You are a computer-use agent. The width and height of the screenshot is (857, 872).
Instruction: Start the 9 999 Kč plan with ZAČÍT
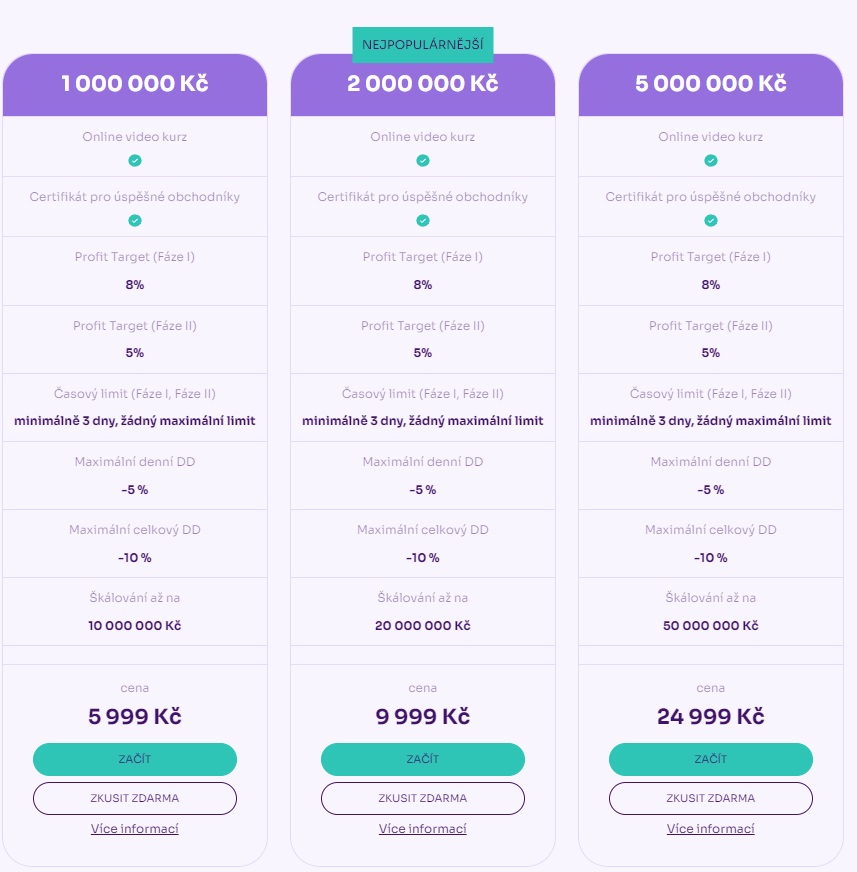(423, 759)
